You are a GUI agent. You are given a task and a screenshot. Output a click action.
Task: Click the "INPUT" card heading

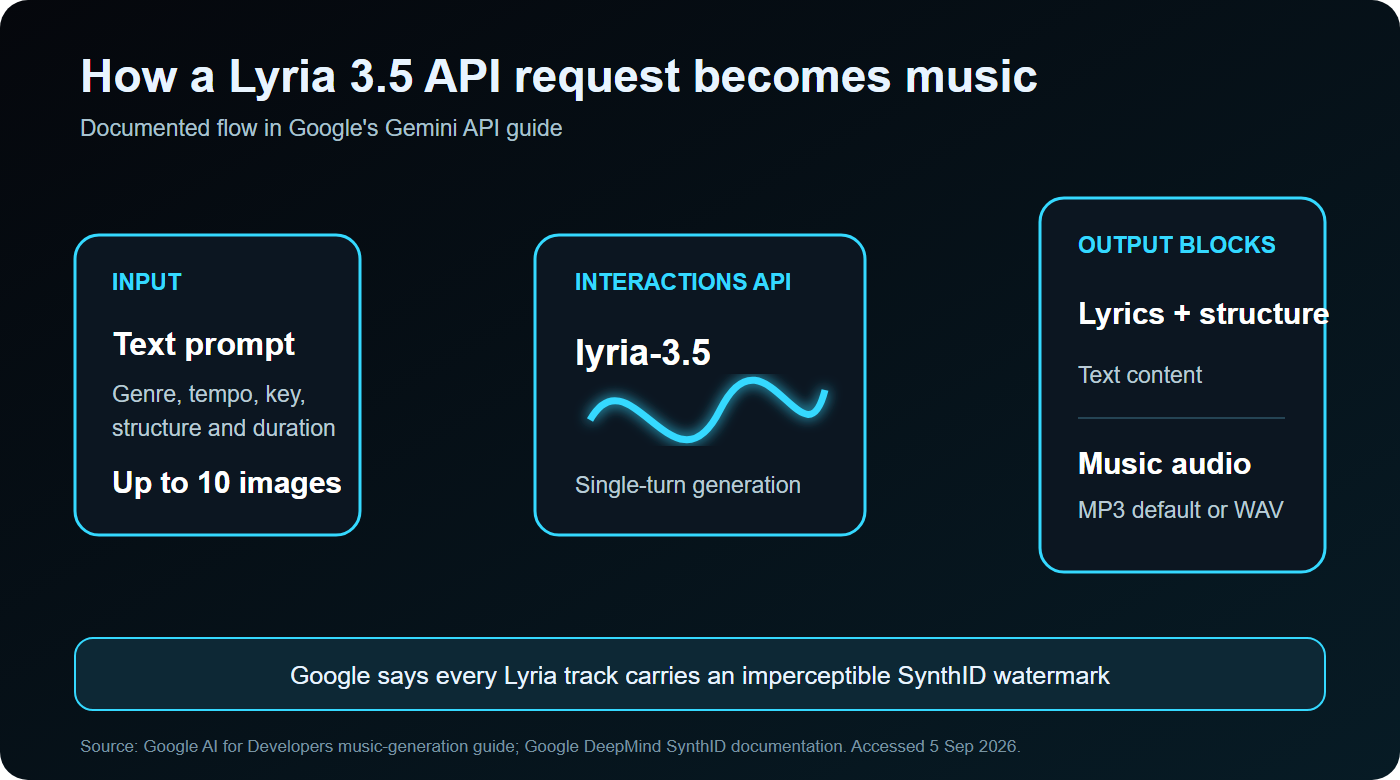coord(147,282)
